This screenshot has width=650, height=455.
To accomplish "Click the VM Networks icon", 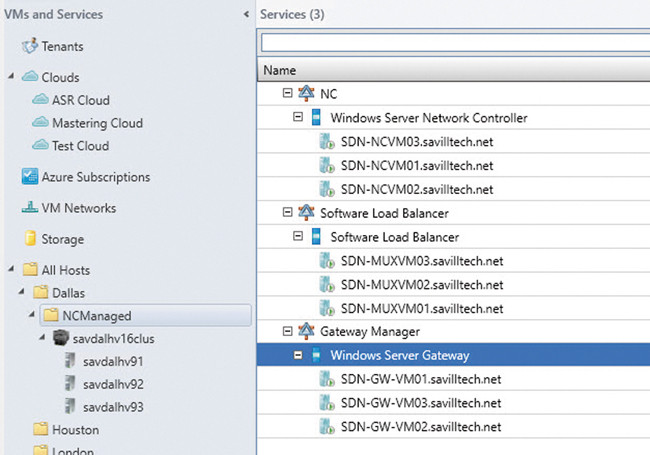I will coord(29,208).
